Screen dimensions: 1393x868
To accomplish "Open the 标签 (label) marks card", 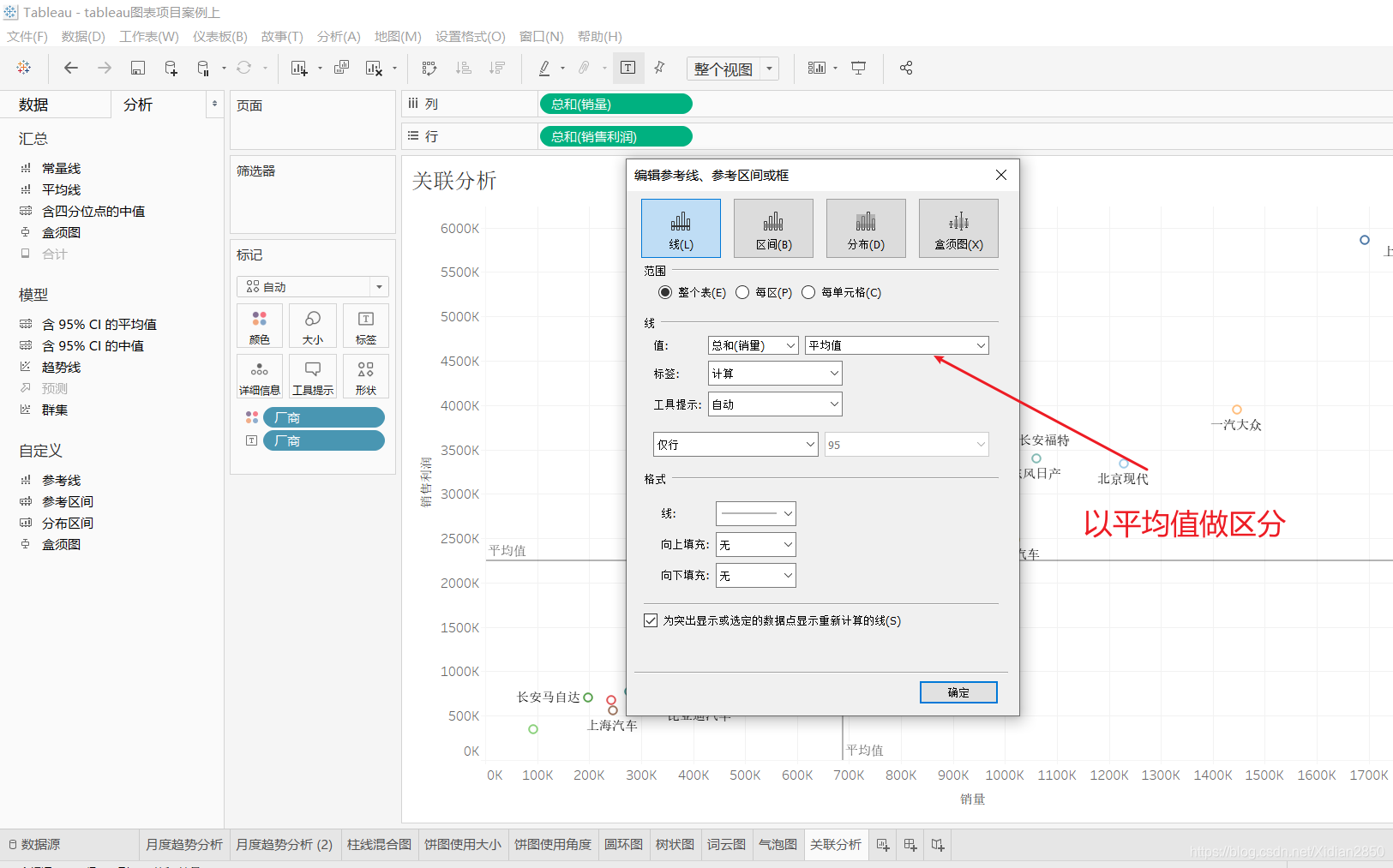I will pos(366,326).
